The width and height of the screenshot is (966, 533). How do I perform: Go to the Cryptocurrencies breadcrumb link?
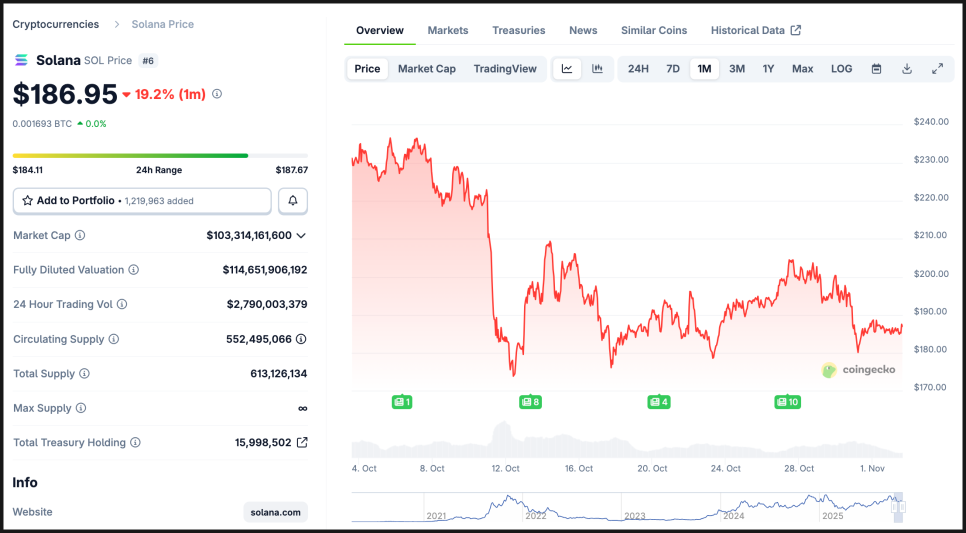point(56,24)
